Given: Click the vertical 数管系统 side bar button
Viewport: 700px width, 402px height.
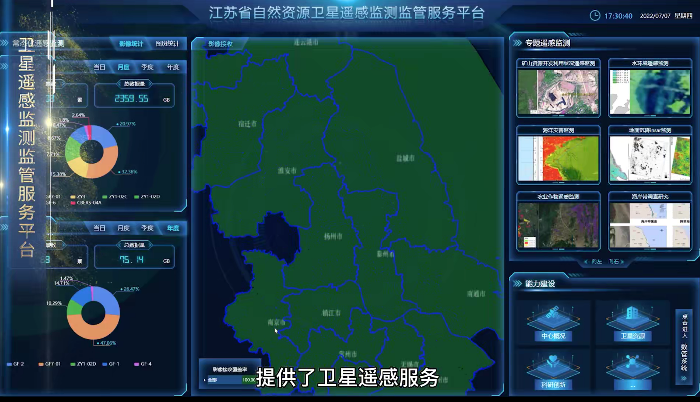Looking at the screenshot, I should pyautogui.click(x=683, y=346).
